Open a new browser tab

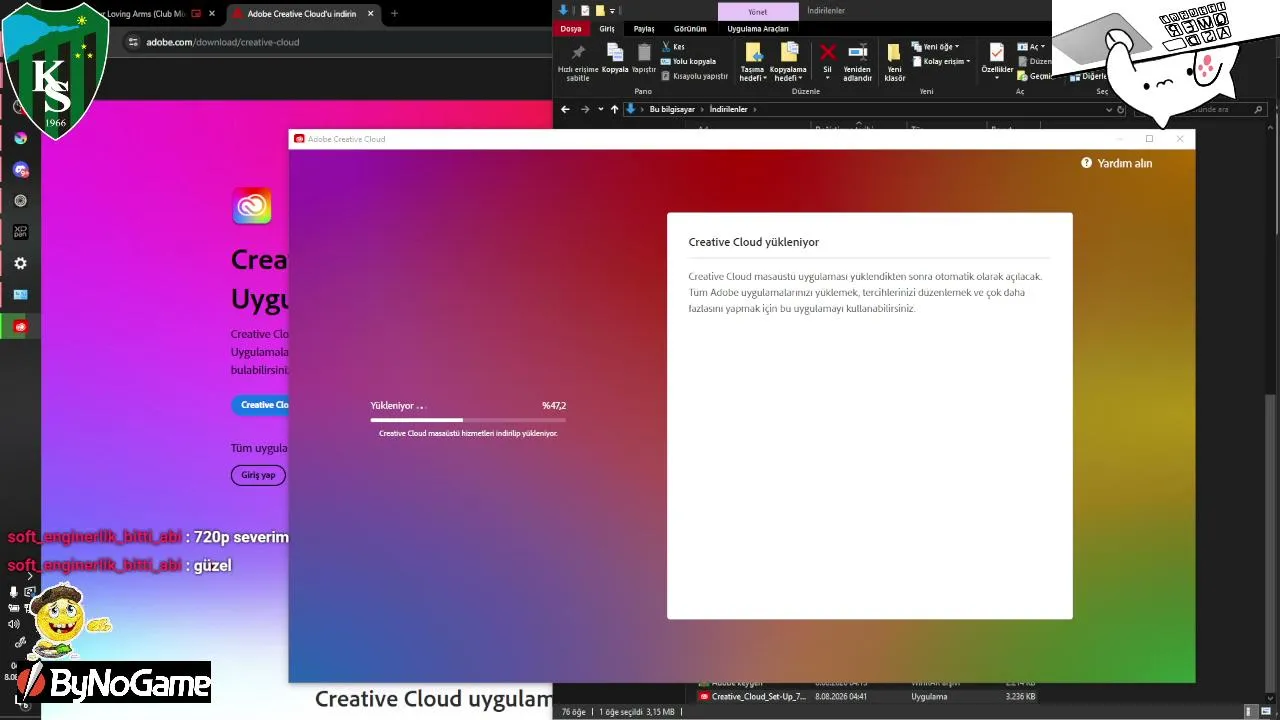click(x=394, y=14)
